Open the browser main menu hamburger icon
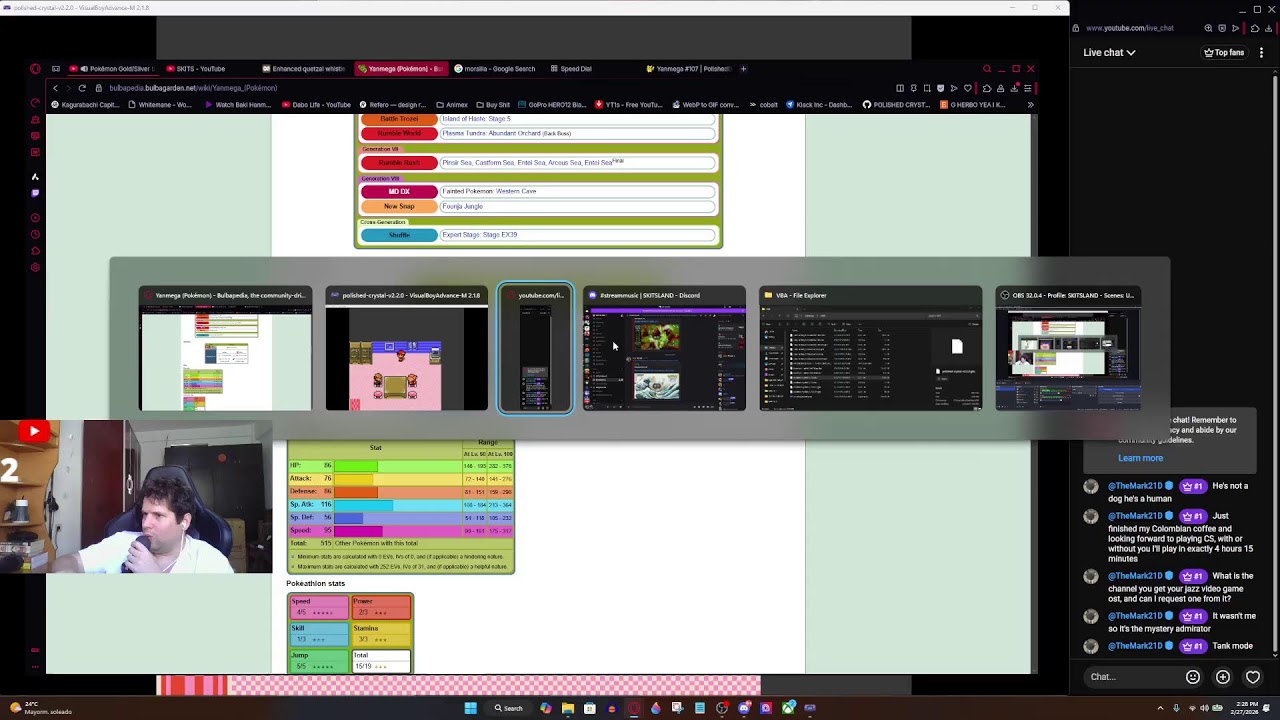 coord(1027,88)
